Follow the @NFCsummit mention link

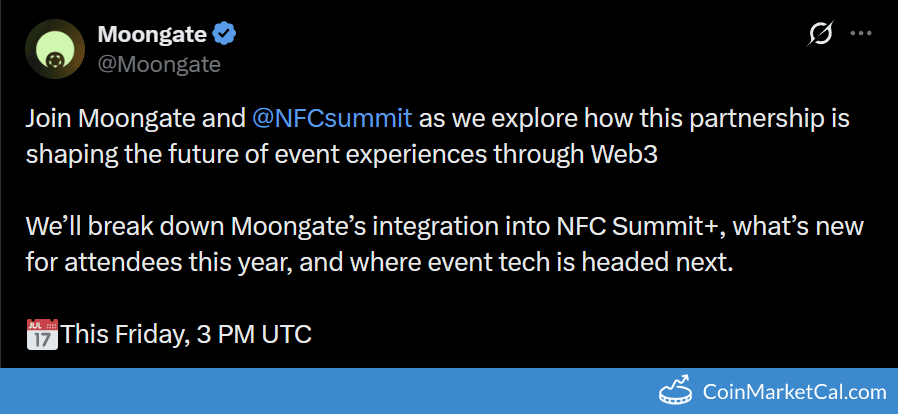point(333,117)
